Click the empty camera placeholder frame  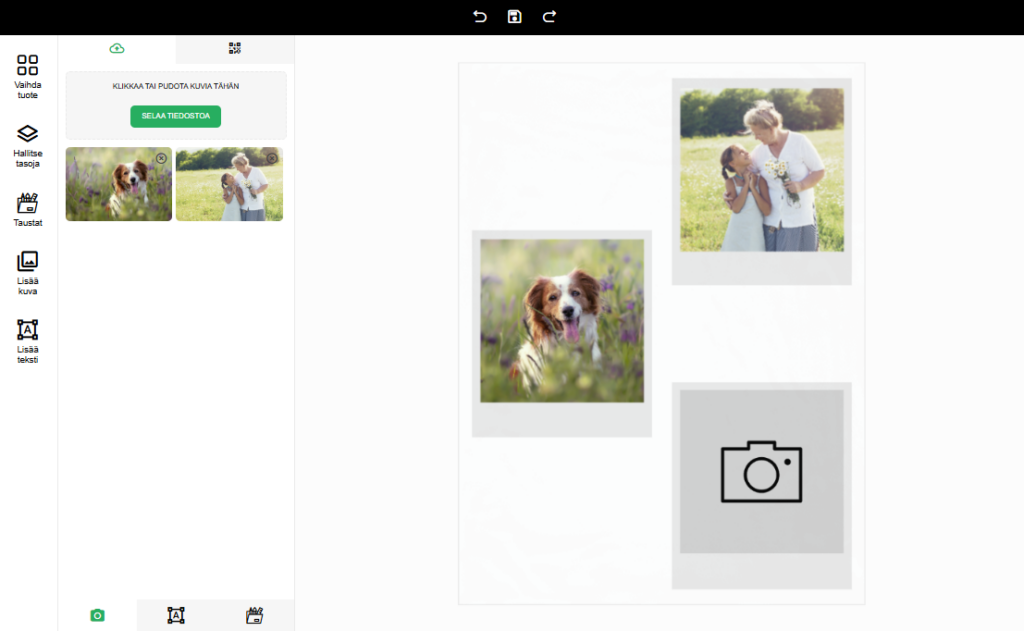pyautogui.click(x=761, y=471)
